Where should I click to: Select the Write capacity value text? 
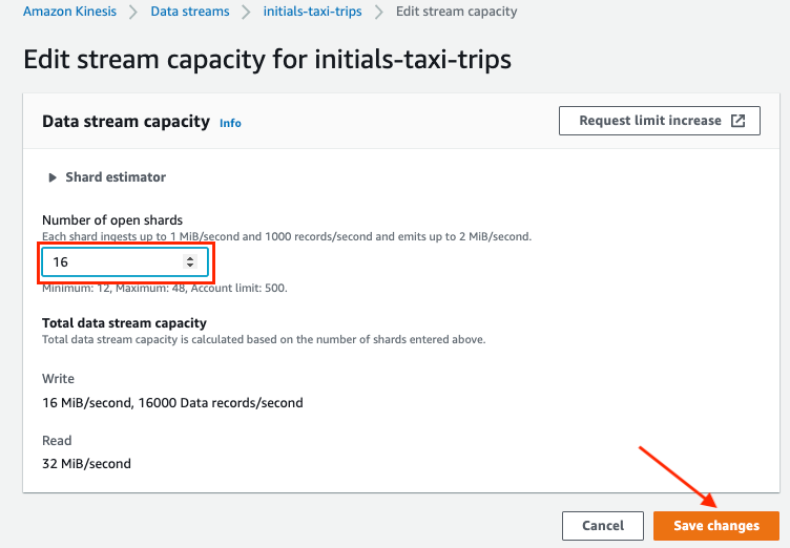[173, 403]
